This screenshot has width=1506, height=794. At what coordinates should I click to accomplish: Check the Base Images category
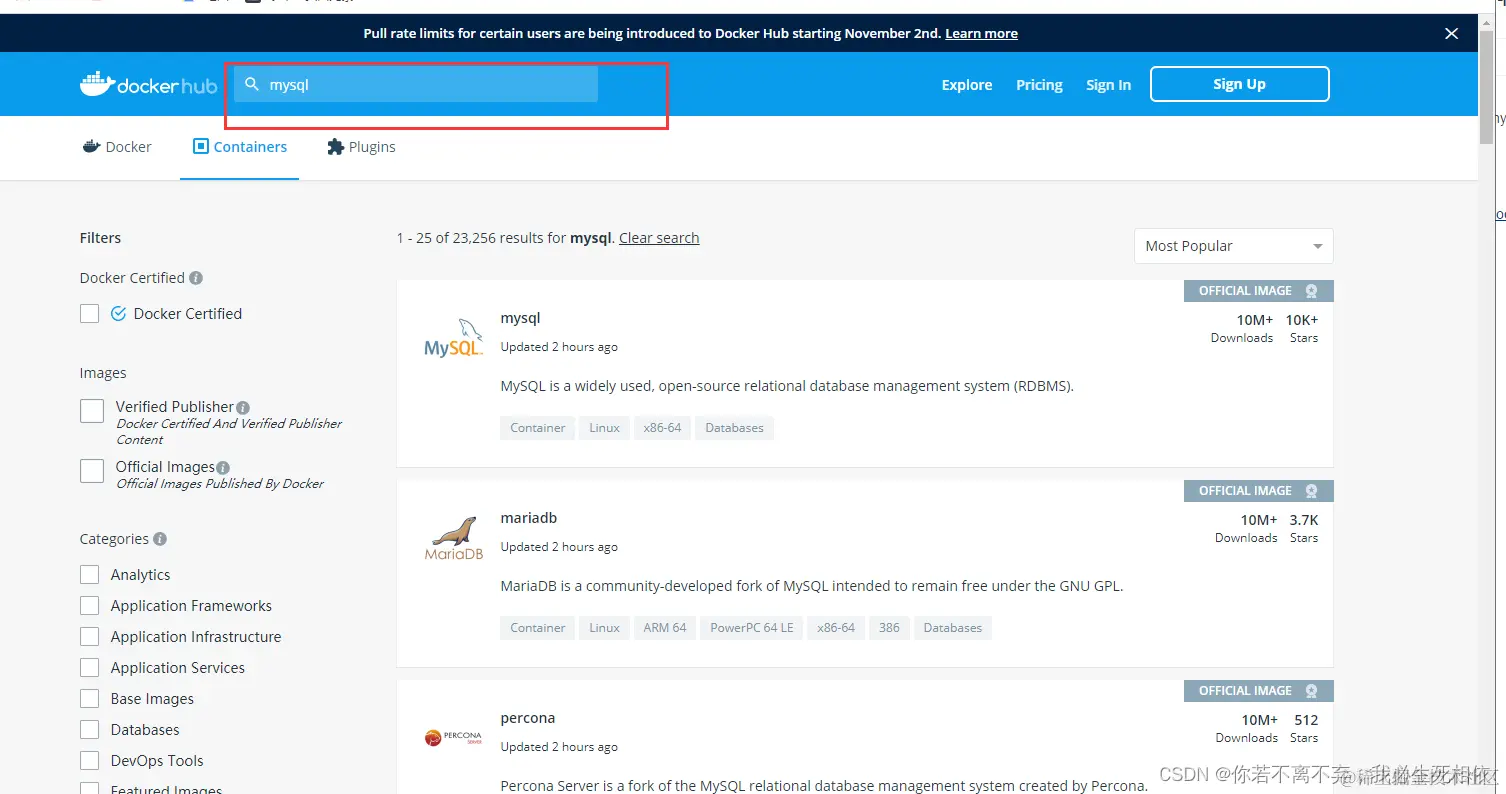point(90,698)
